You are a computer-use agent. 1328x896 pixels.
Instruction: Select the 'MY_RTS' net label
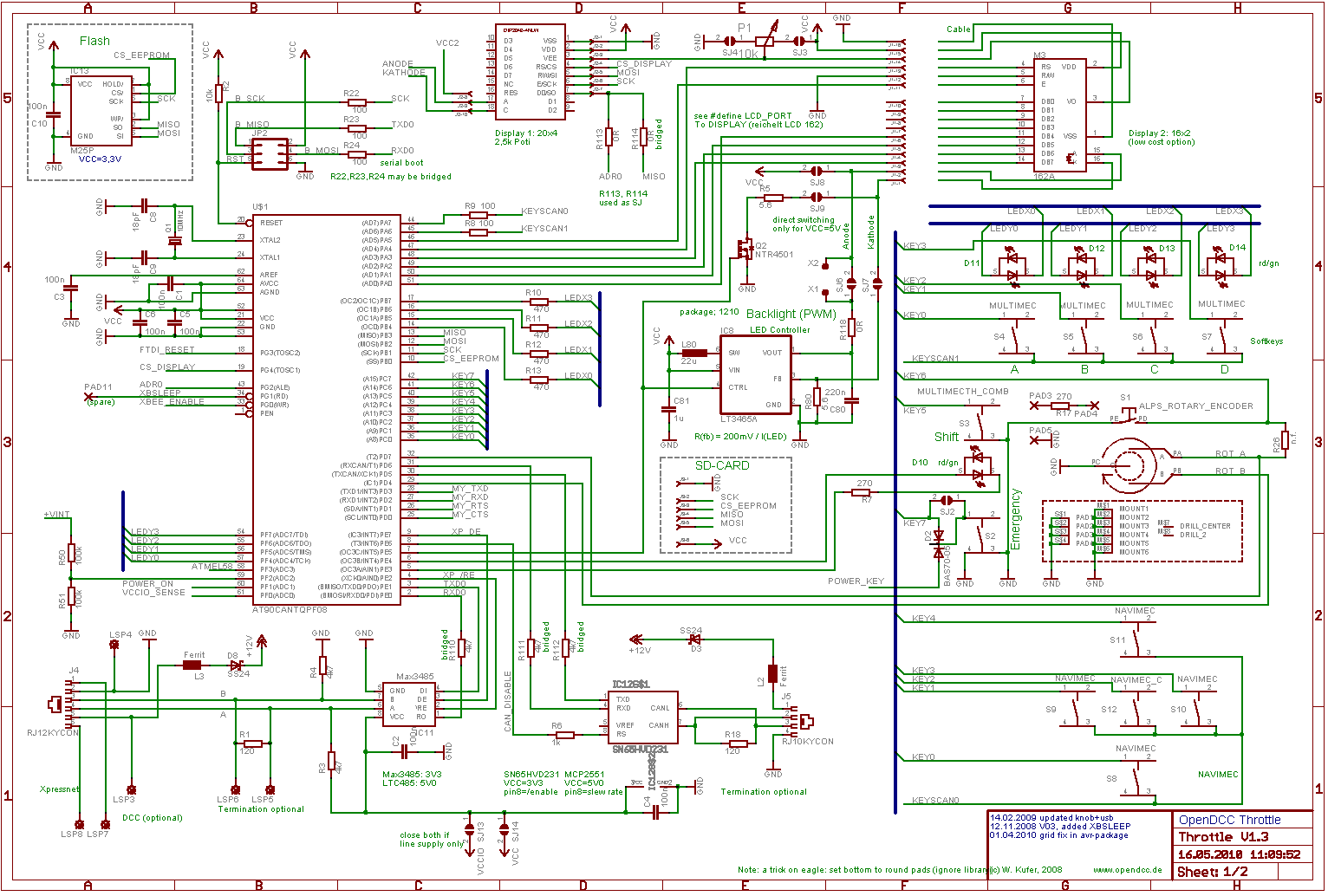[470, 505]
